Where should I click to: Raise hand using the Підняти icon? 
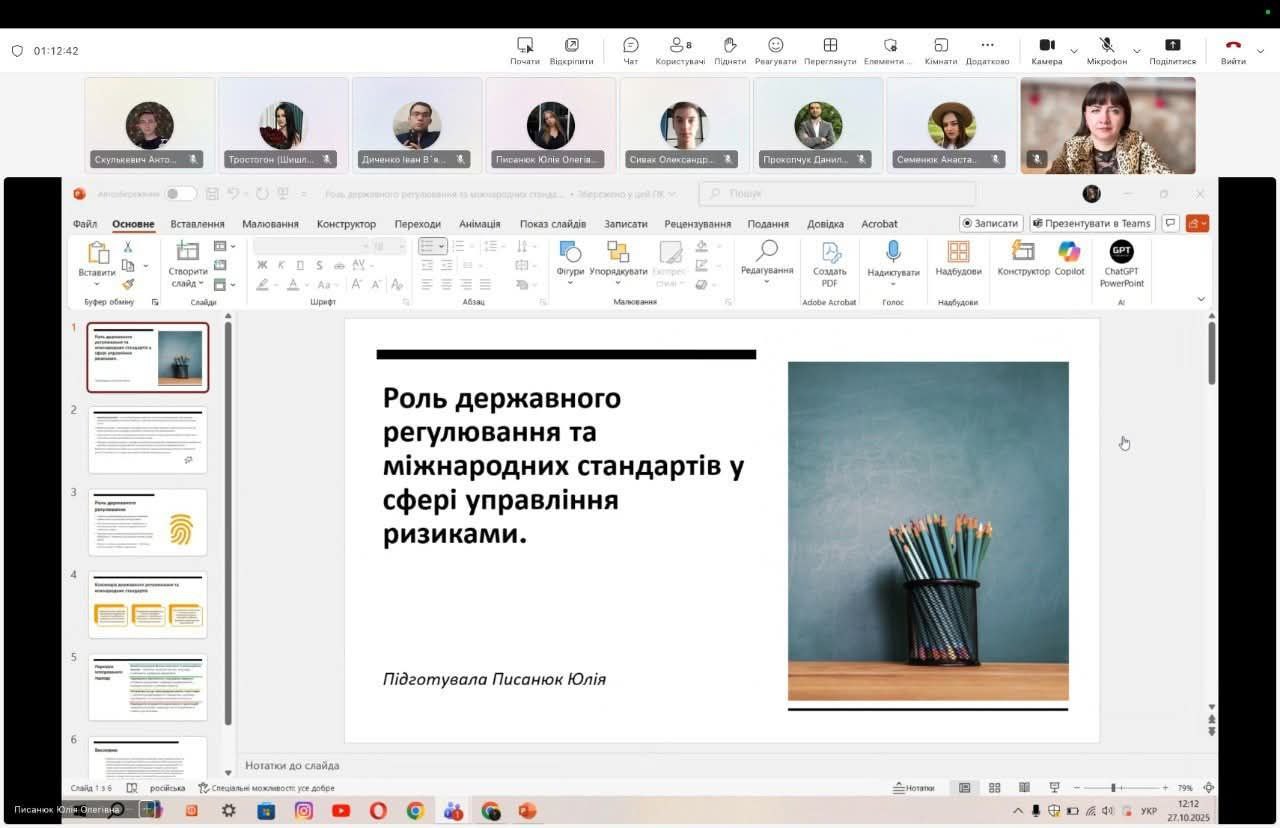[730, 46]
